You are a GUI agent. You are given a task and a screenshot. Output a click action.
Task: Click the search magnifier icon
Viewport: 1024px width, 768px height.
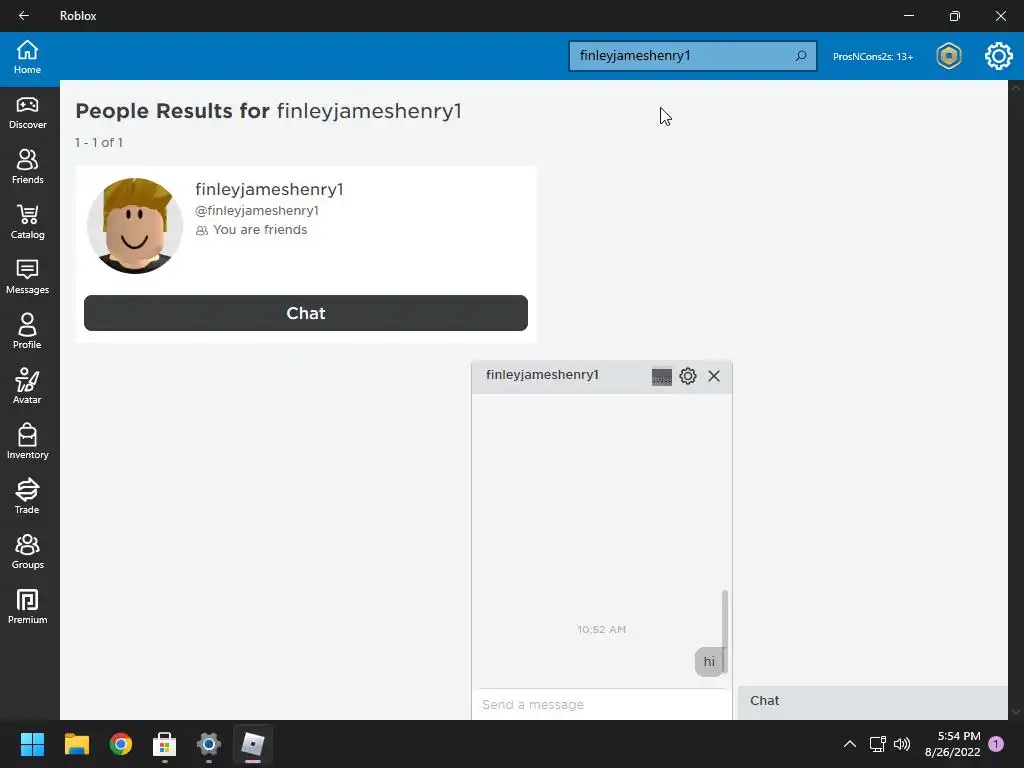[x=801, y=56]
